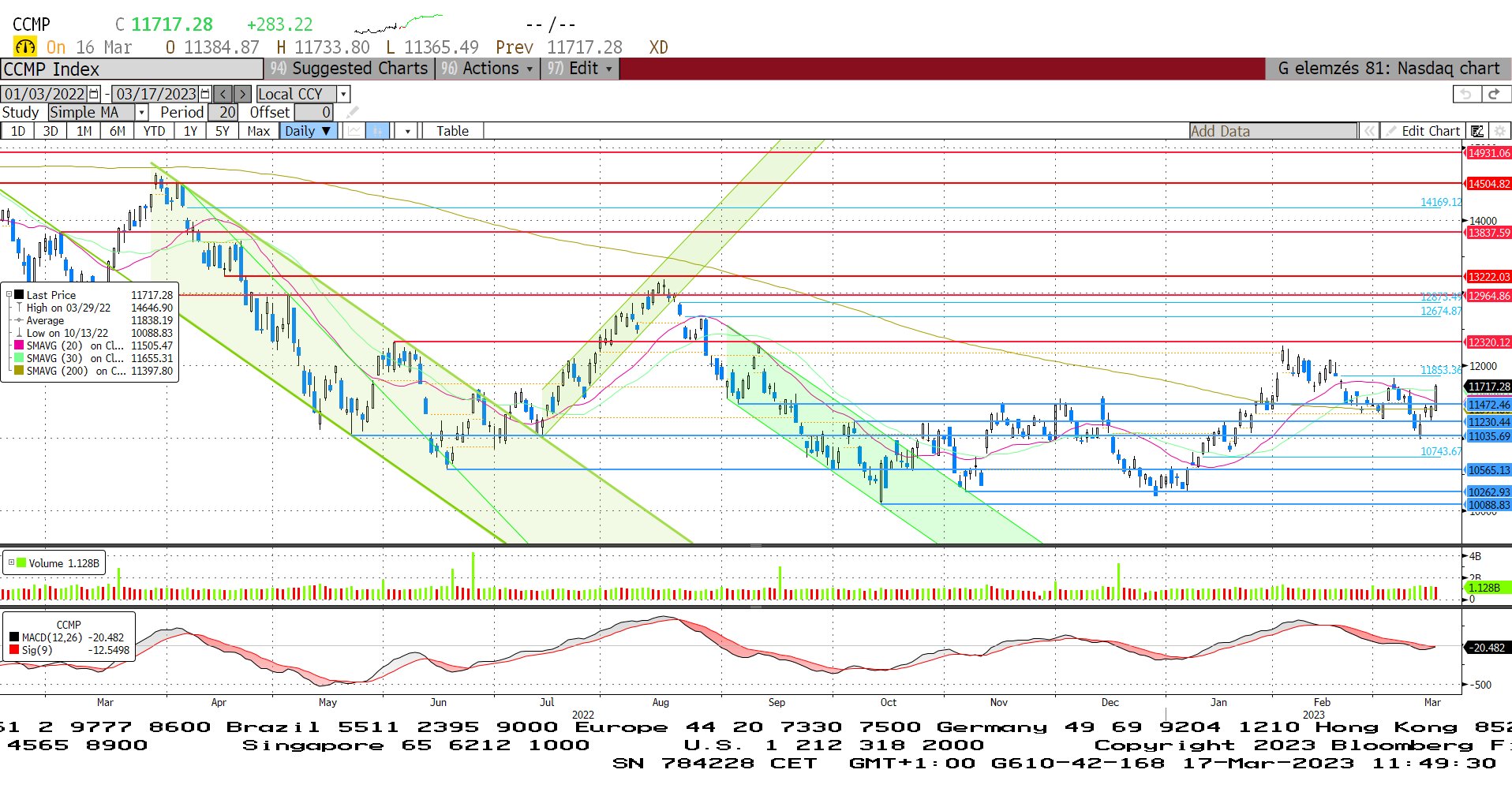Click the previous date range arrow
Image resolution: width=1512 pixels, height=807 pixels.
[x=223, y=94]
